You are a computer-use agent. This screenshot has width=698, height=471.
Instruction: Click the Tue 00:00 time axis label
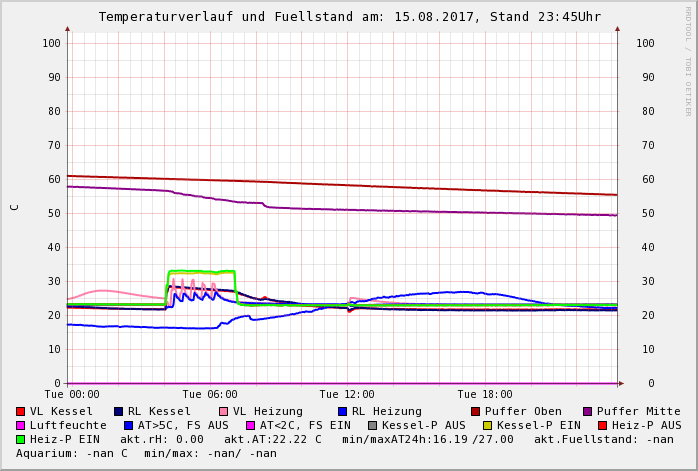[x=72, y=394]
